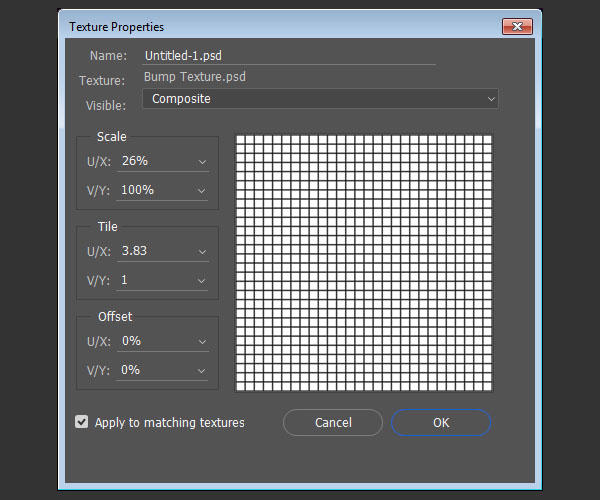Click the Offset V/Y value 0%

(x=130, y=370)
